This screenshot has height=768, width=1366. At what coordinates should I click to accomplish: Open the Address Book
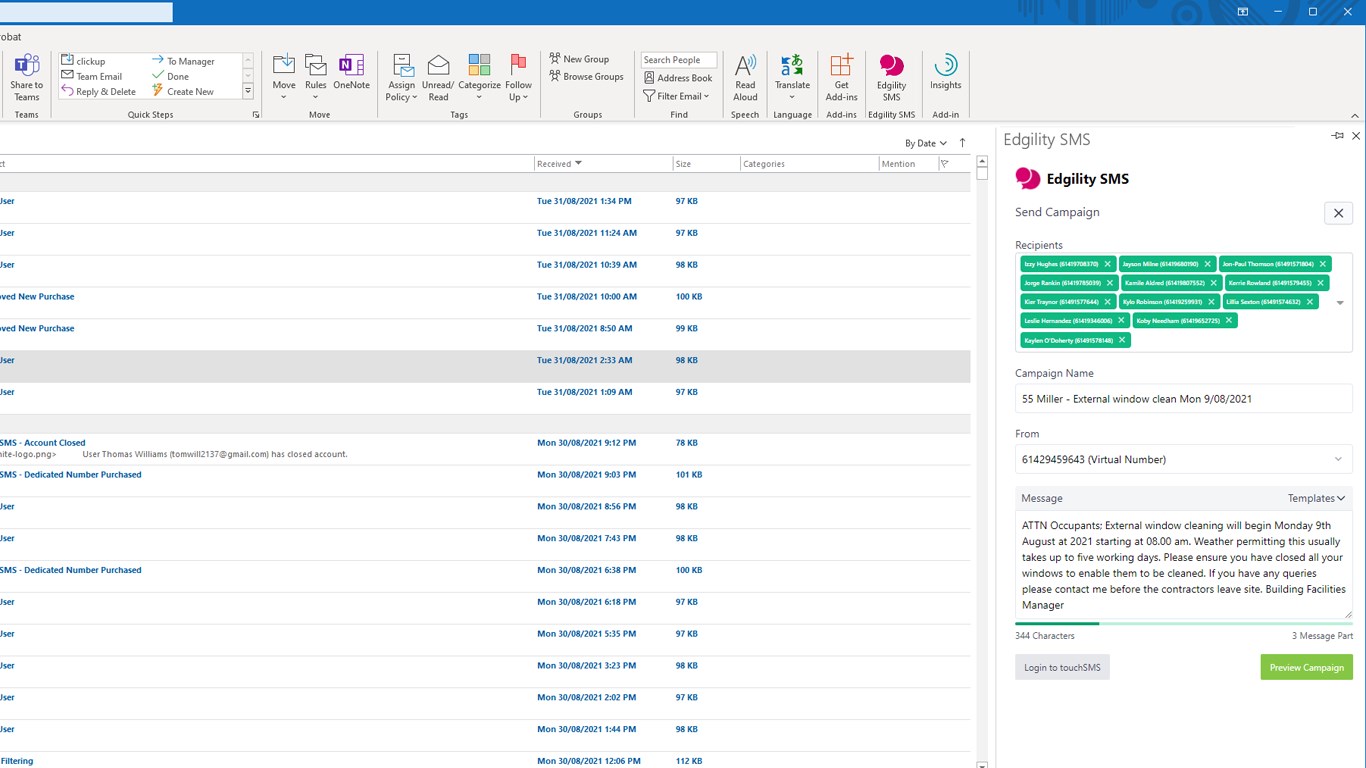coord(678,78)
